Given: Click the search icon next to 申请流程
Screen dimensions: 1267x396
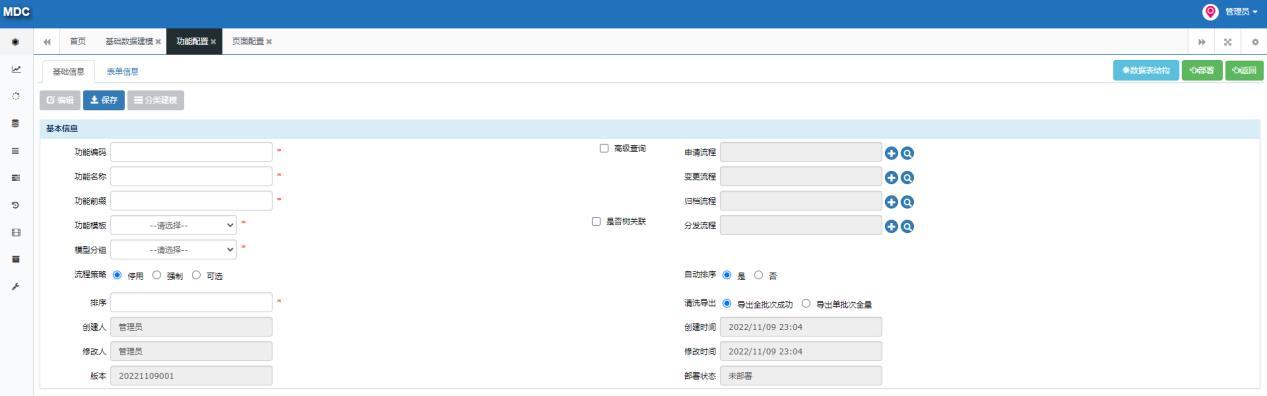Looking at the screenshot, I should coord(908,152).
